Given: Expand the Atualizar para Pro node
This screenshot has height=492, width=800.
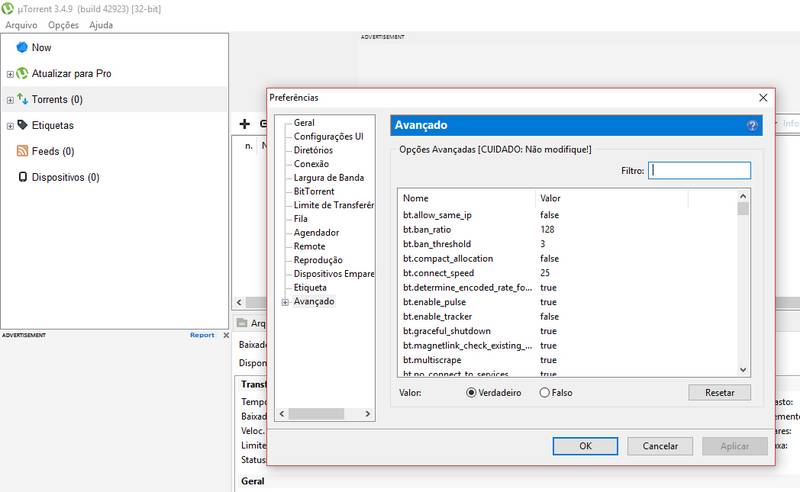Looking at the screenshot, I should (x=10, y=75).
